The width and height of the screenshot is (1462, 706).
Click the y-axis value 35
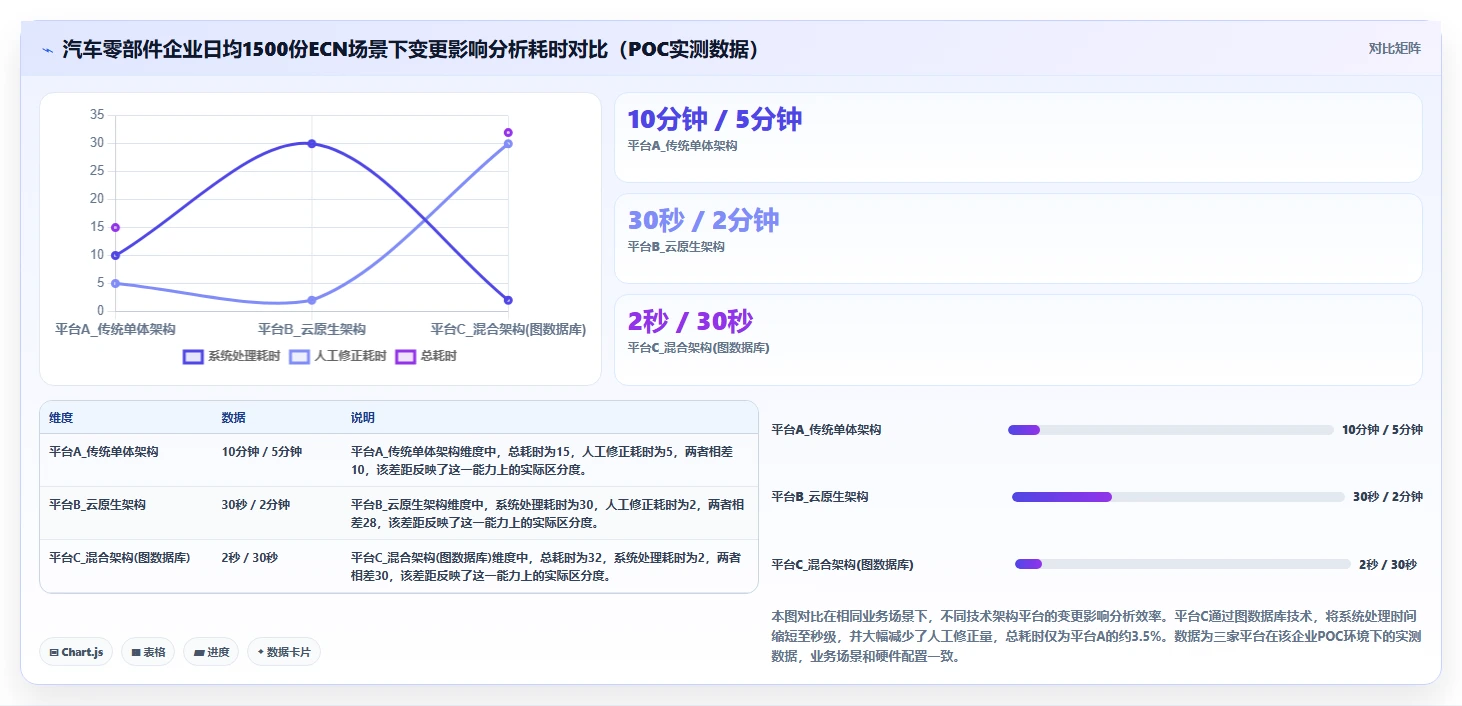point(97,115)
